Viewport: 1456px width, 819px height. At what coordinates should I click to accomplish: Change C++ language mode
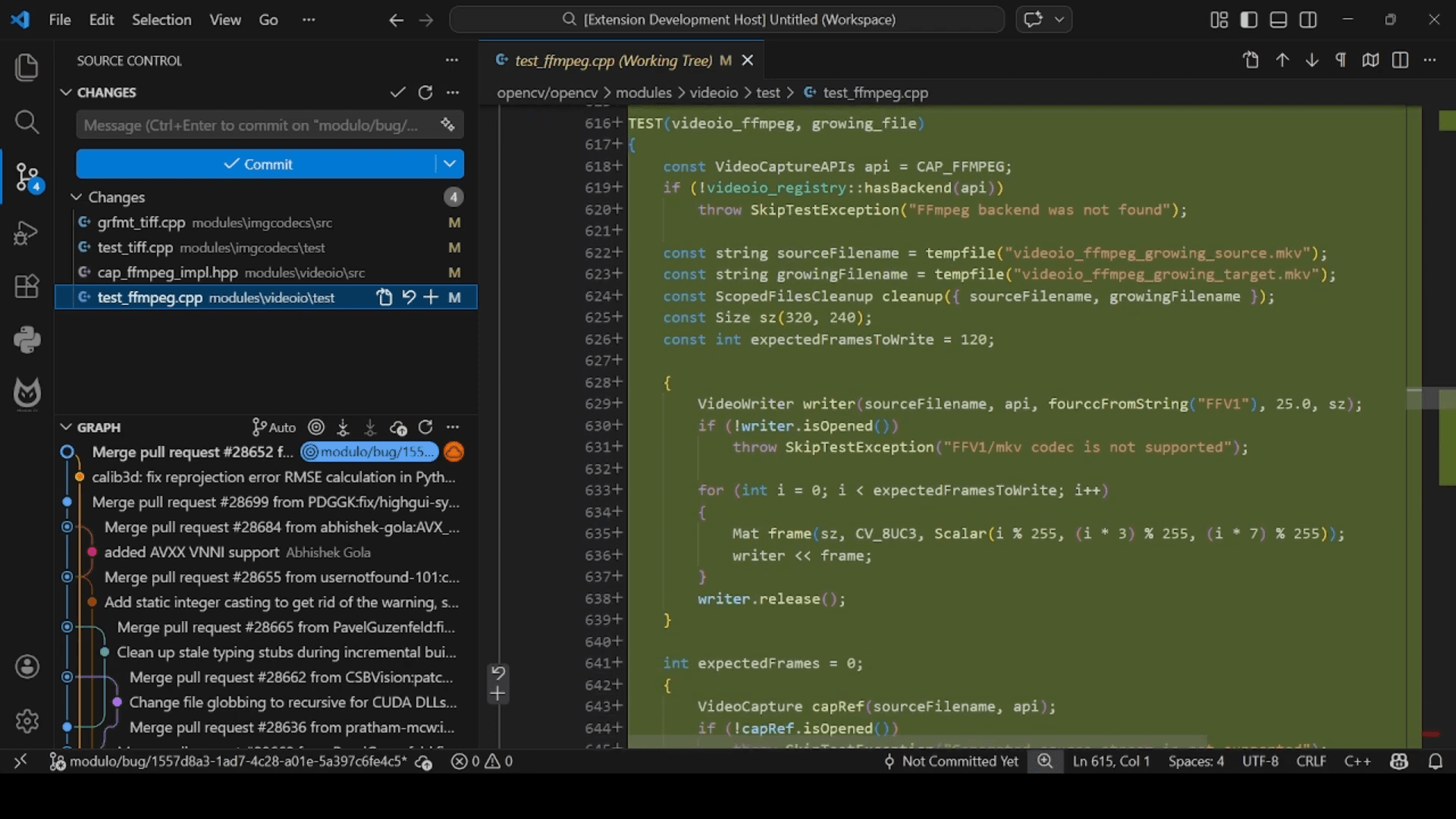click(1357, 761)
